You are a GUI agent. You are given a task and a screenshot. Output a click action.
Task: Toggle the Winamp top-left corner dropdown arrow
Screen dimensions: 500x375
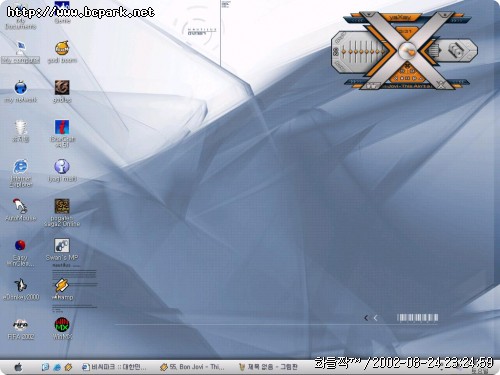368,14
